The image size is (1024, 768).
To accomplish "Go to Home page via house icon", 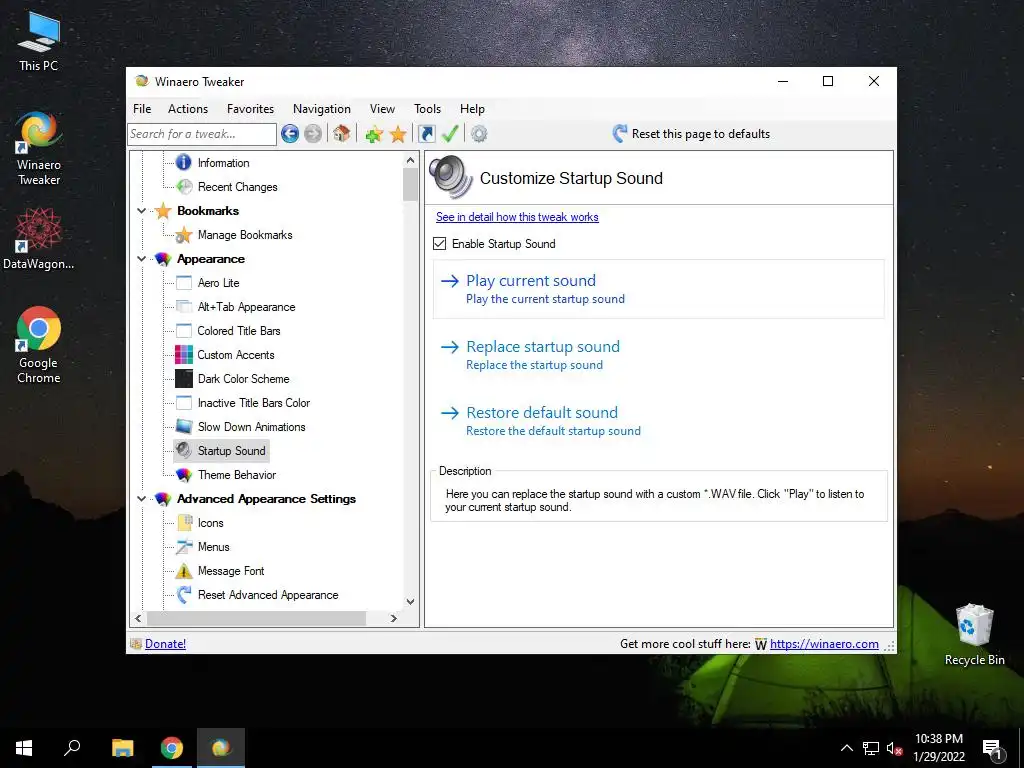I will click(342, 134).
